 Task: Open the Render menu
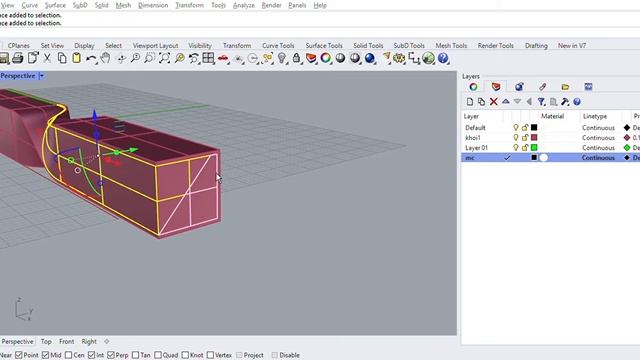271,5
